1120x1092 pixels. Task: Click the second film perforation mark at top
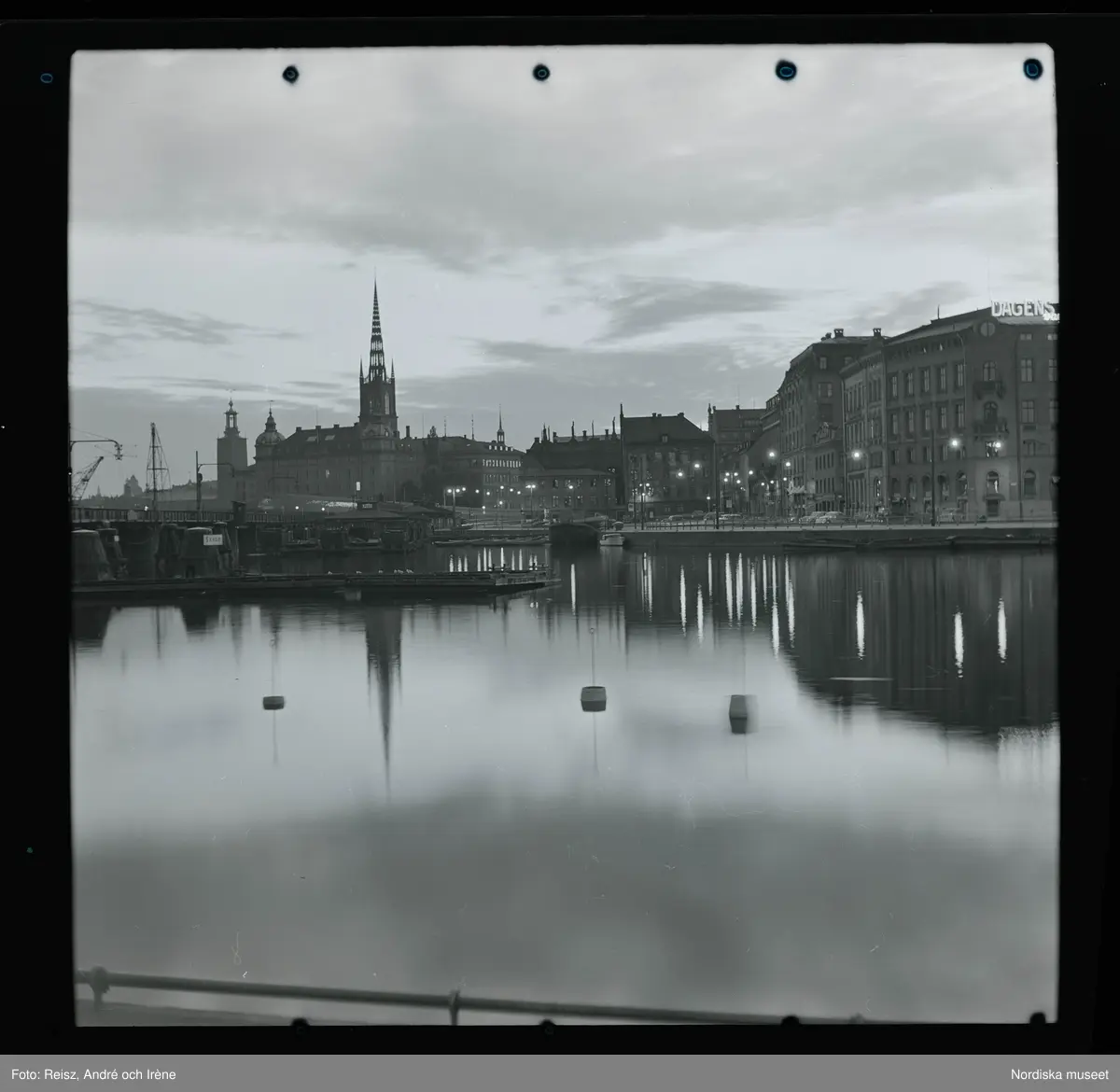(x=540, y=72)
